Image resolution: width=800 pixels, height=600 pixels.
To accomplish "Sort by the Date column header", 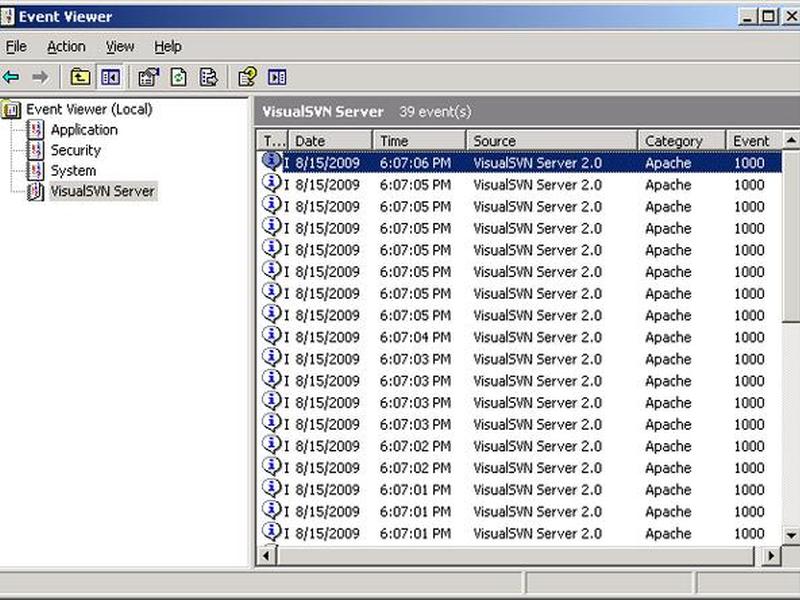I will (x=331, y=140).
